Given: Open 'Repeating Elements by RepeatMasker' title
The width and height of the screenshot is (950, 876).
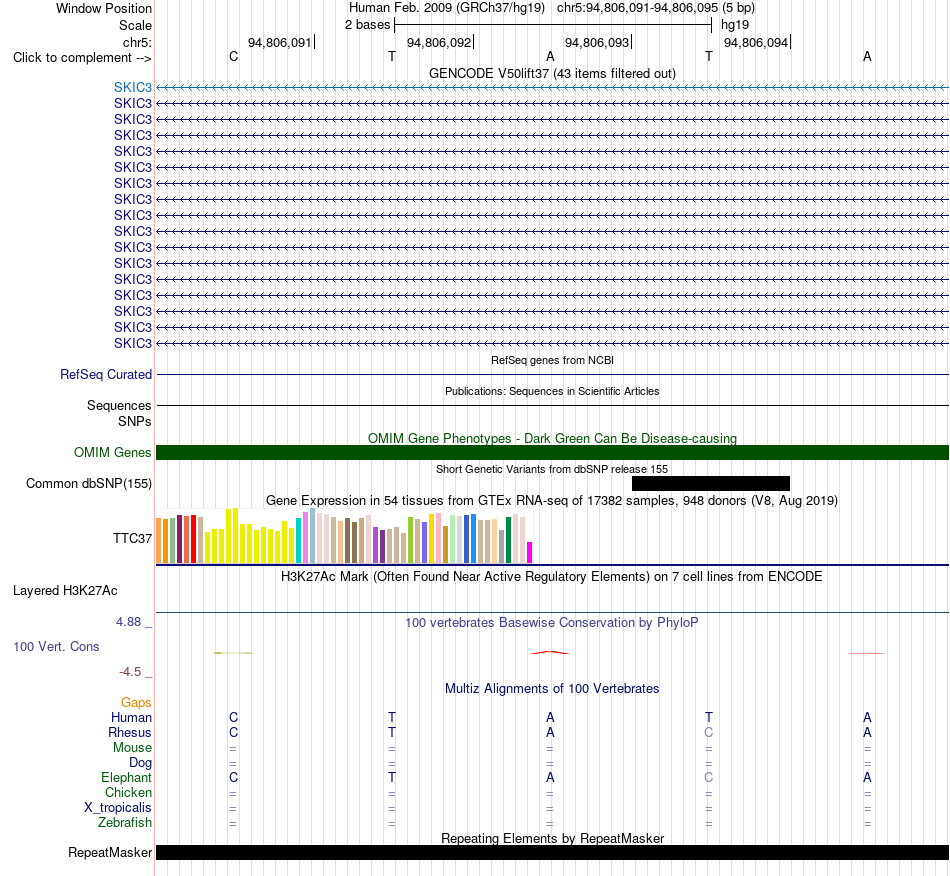Looking at the screenshot, I should (552, 838).
